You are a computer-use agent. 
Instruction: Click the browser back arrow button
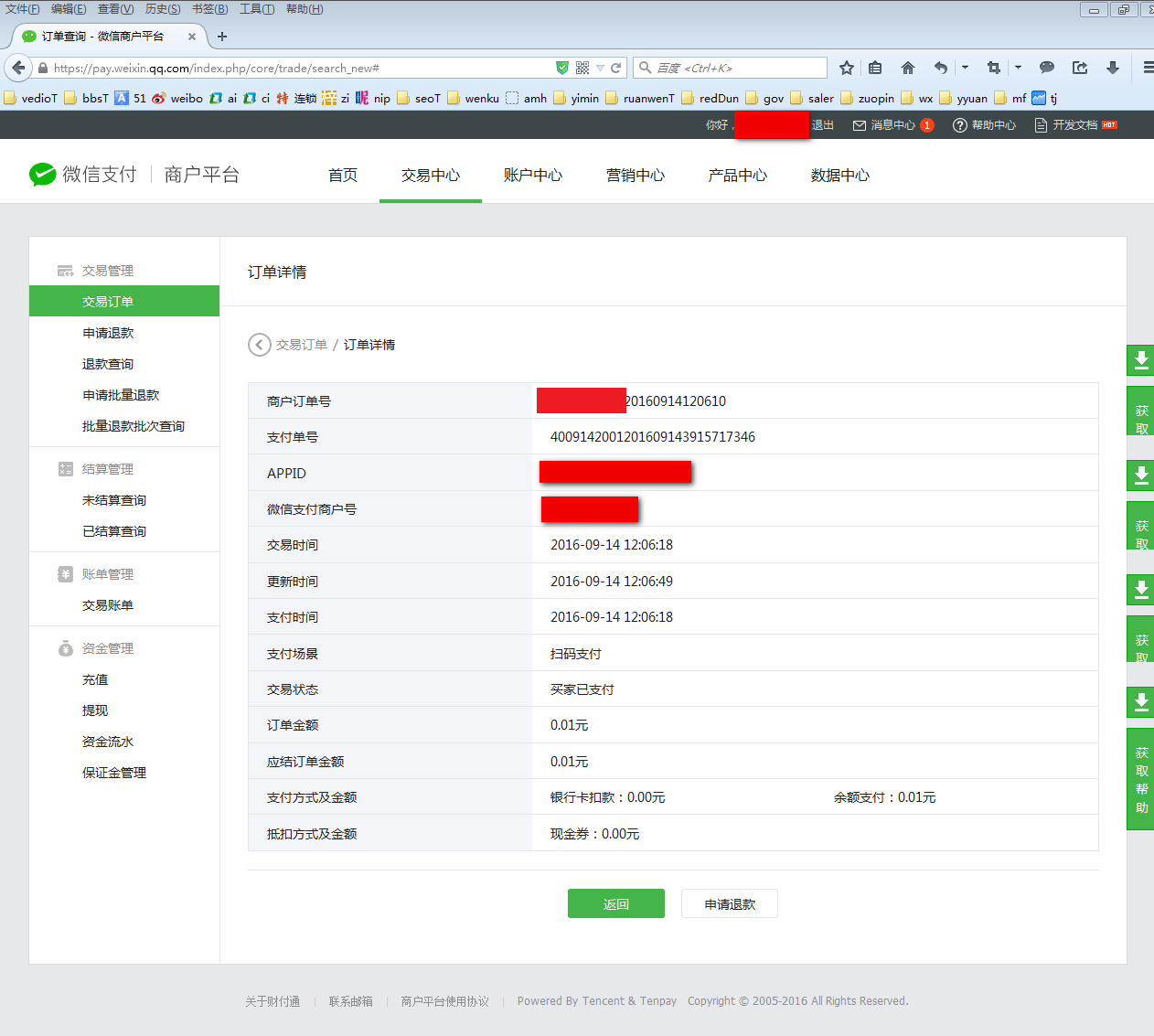(x=18, y=68)
